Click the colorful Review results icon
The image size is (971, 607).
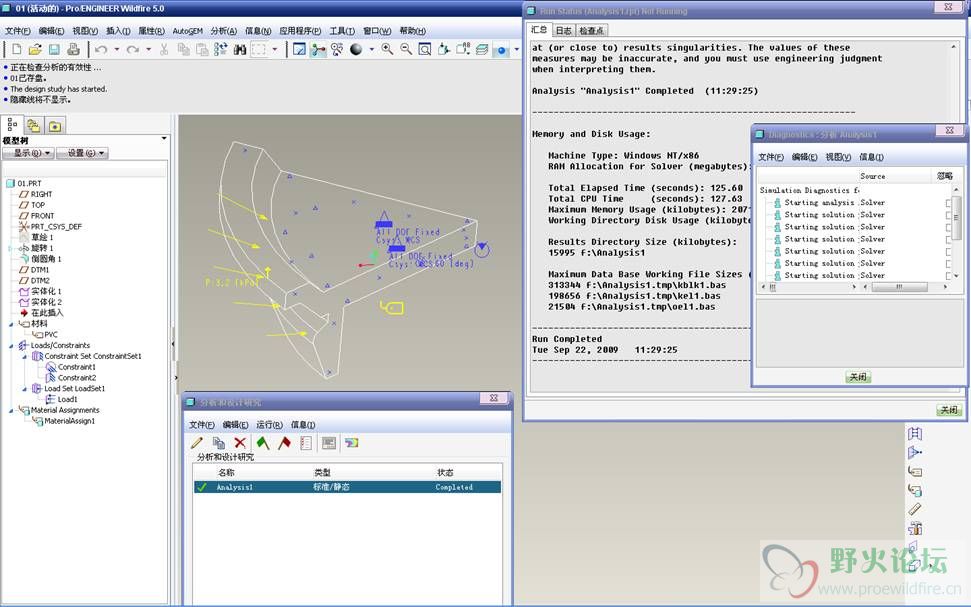352,443
